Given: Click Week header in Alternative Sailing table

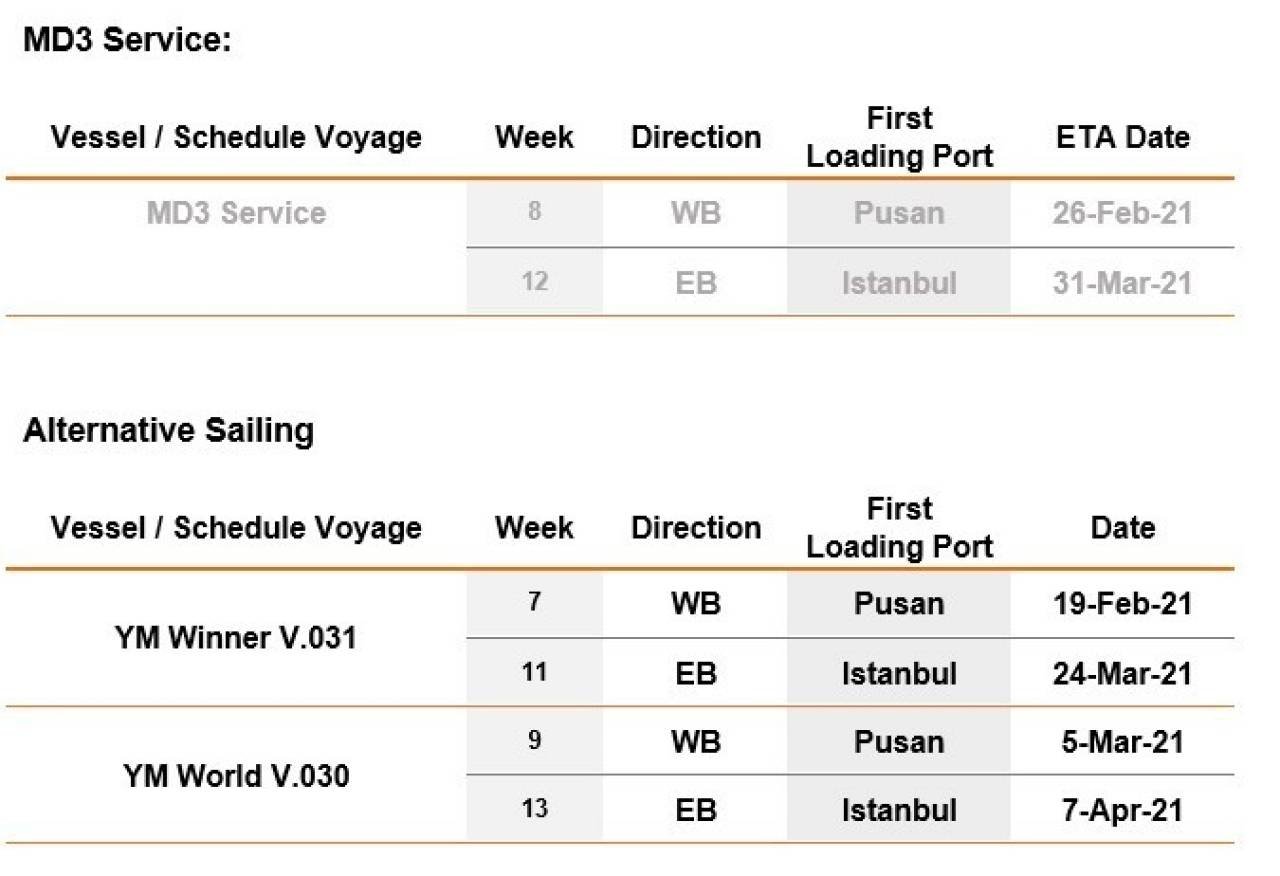Looking at the screenshot, I should click(535, 527).
